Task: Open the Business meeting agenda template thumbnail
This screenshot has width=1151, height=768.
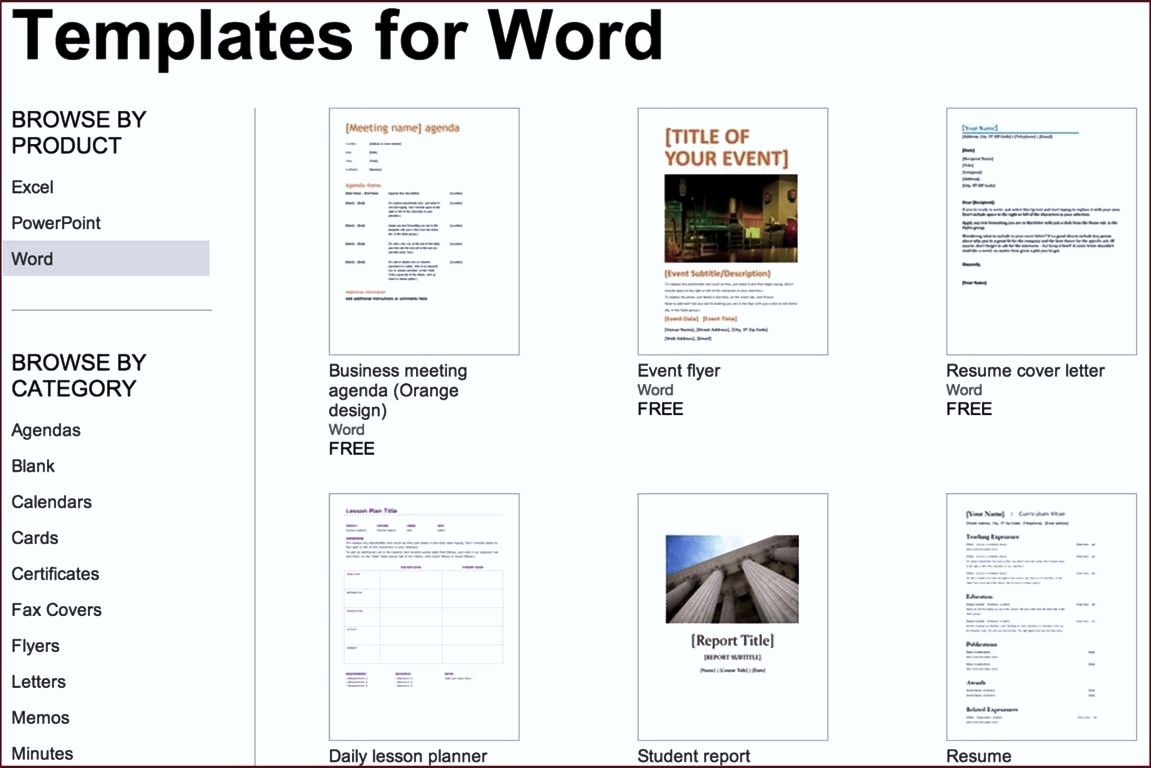Action: tap(424, 231)
